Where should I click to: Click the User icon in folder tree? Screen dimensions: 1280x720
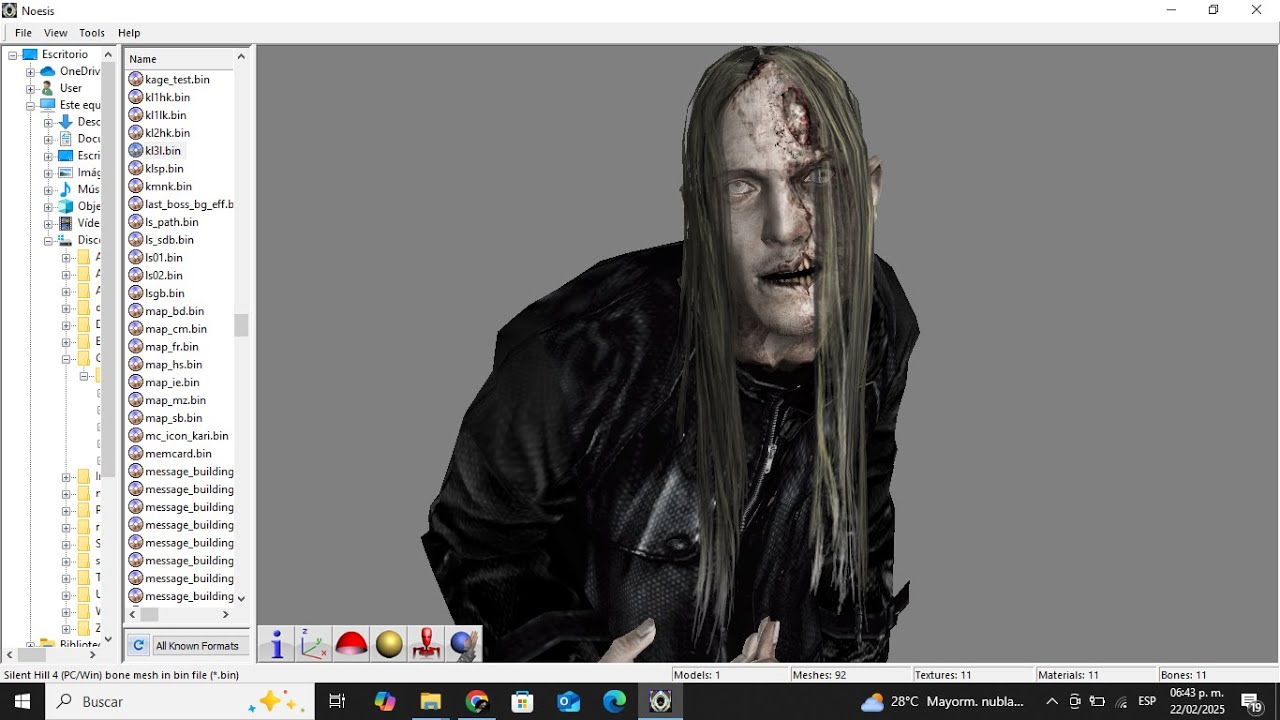47,88
